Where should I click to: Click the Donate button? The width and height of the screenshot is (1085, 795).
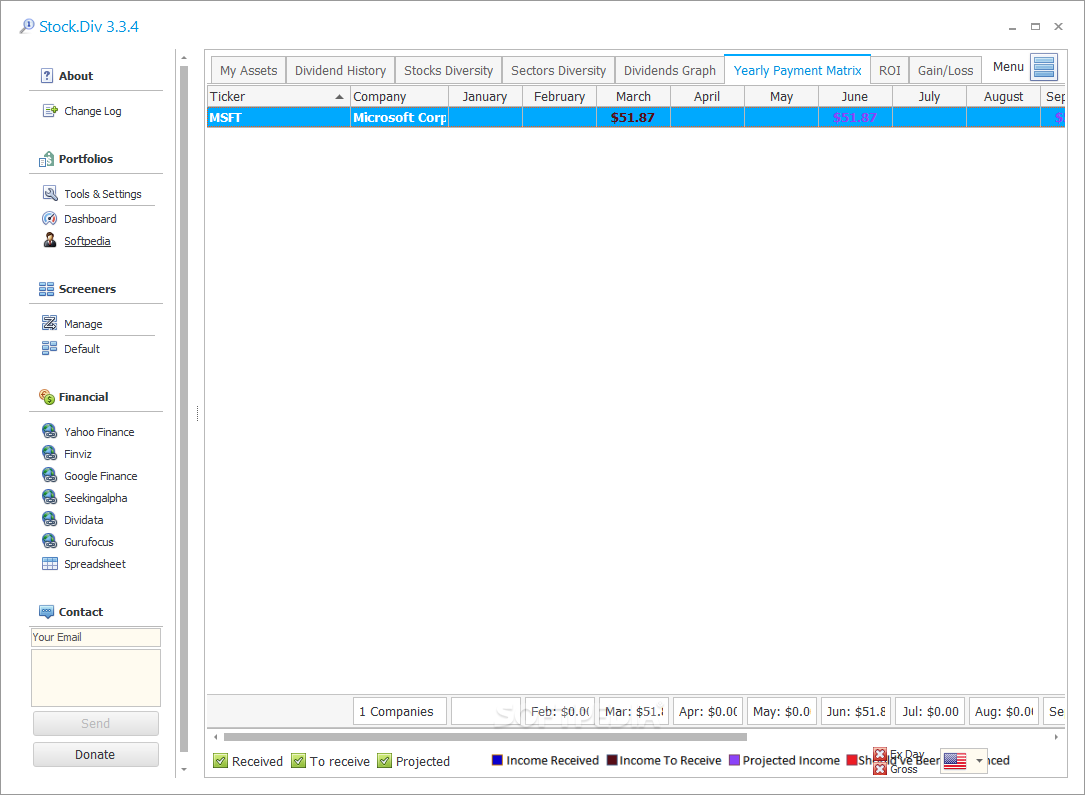95,755
